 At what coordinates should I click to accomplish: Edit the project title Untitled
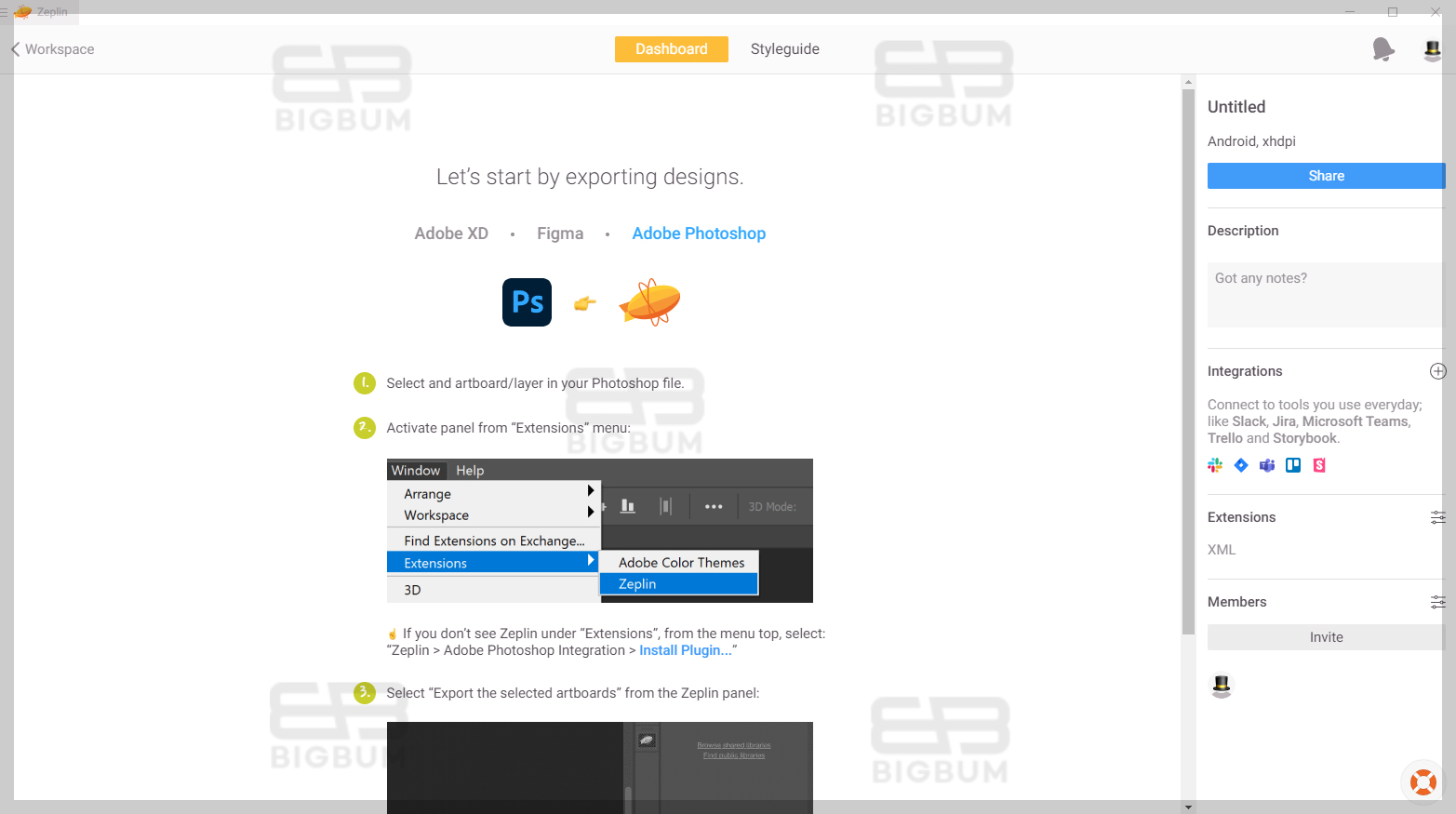coord(1236,107)
